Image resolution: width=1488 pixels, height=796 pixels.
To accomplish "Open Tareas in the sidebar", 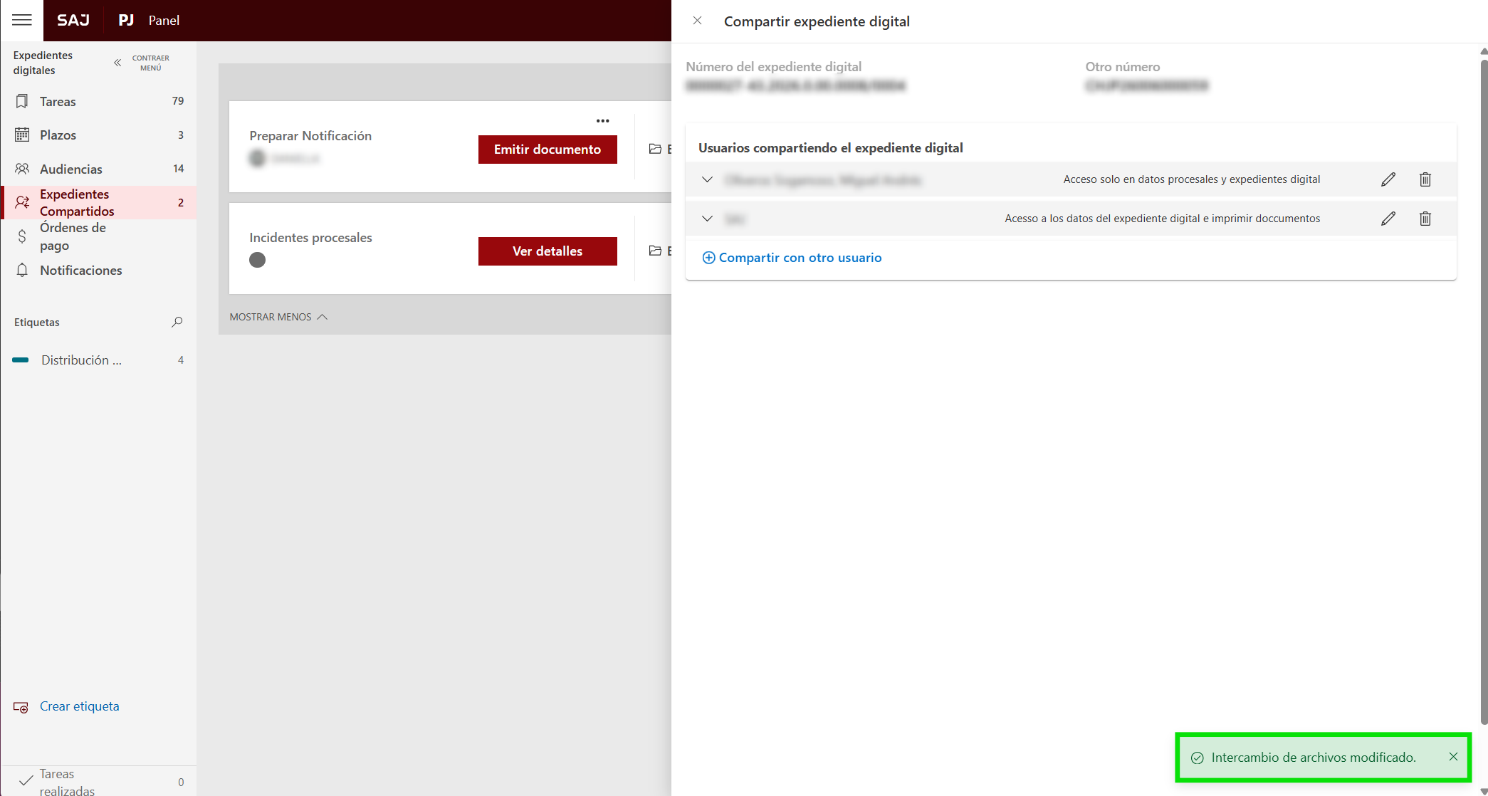I will click(x=58, y=102).
